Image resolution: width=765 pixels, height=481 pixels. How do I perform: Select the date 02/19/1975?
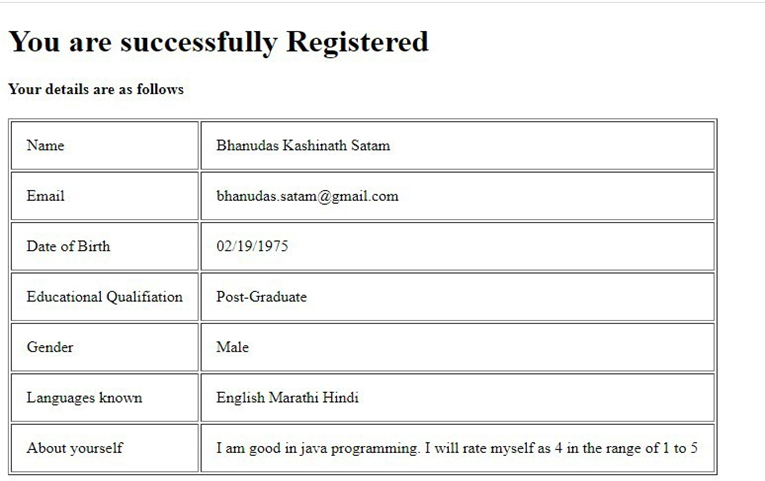252,246
